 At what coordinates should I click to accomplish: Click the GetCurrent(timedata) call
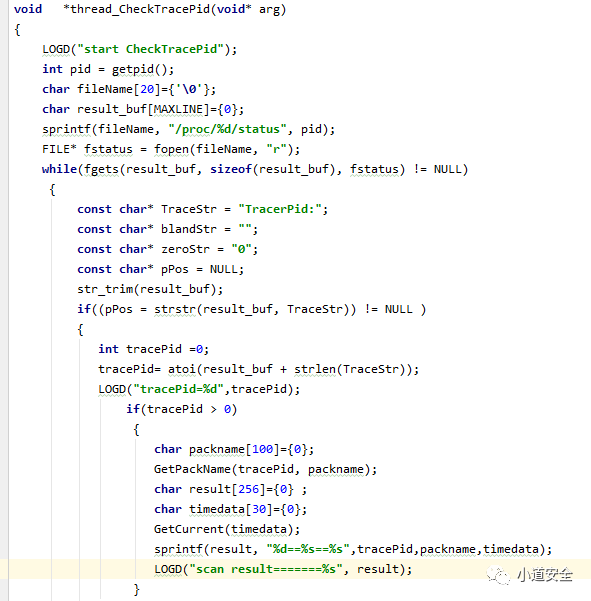(227, 529)
